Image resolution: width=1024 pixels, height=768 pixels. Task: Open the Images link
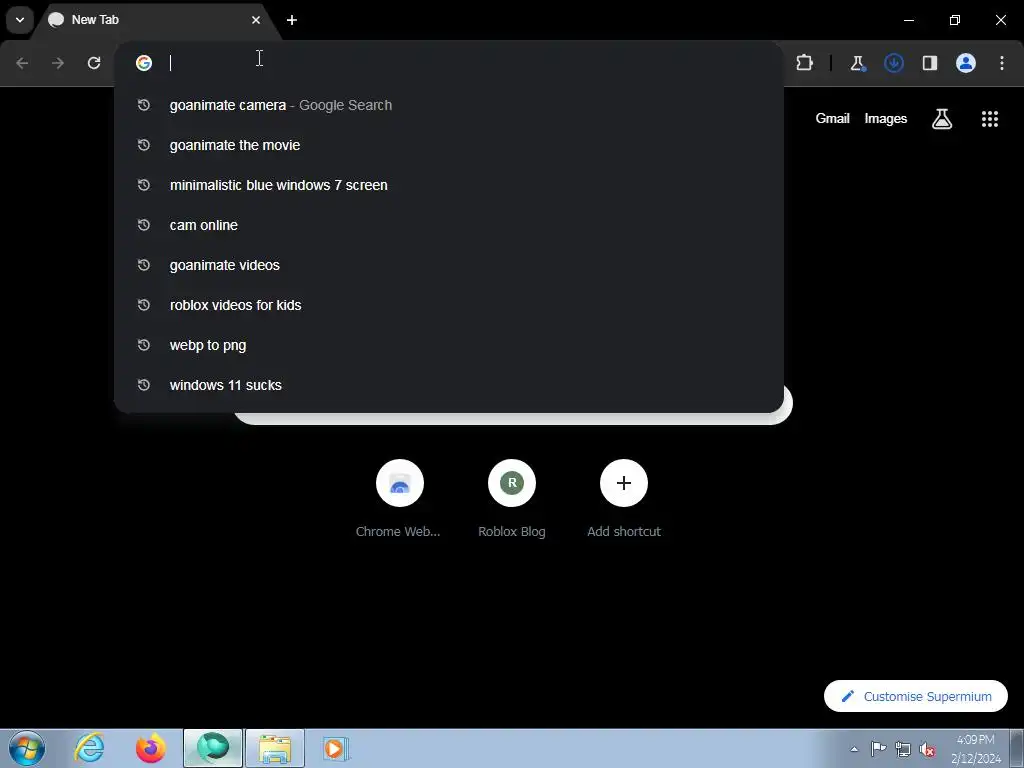tap(886, 118)
